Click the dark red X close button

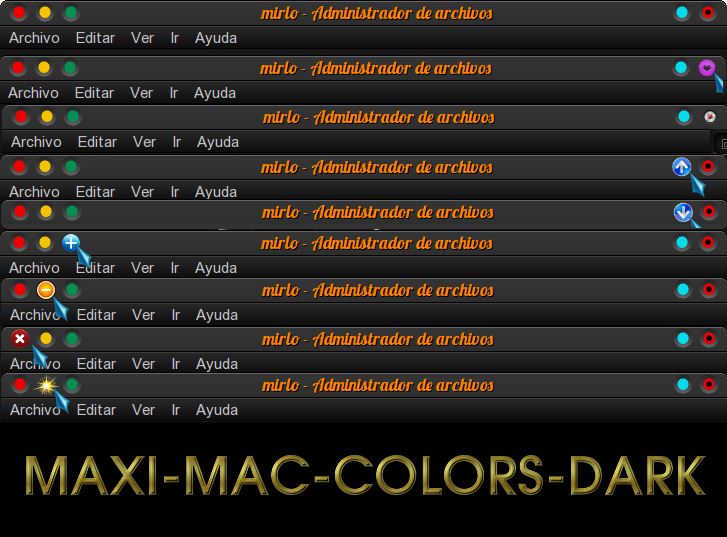20,339
